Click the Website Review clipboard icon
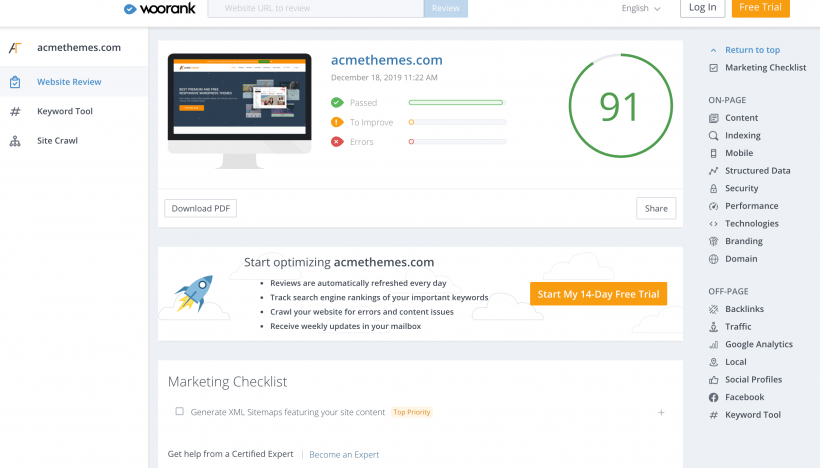The image size is (820, 468). point(15,82)
